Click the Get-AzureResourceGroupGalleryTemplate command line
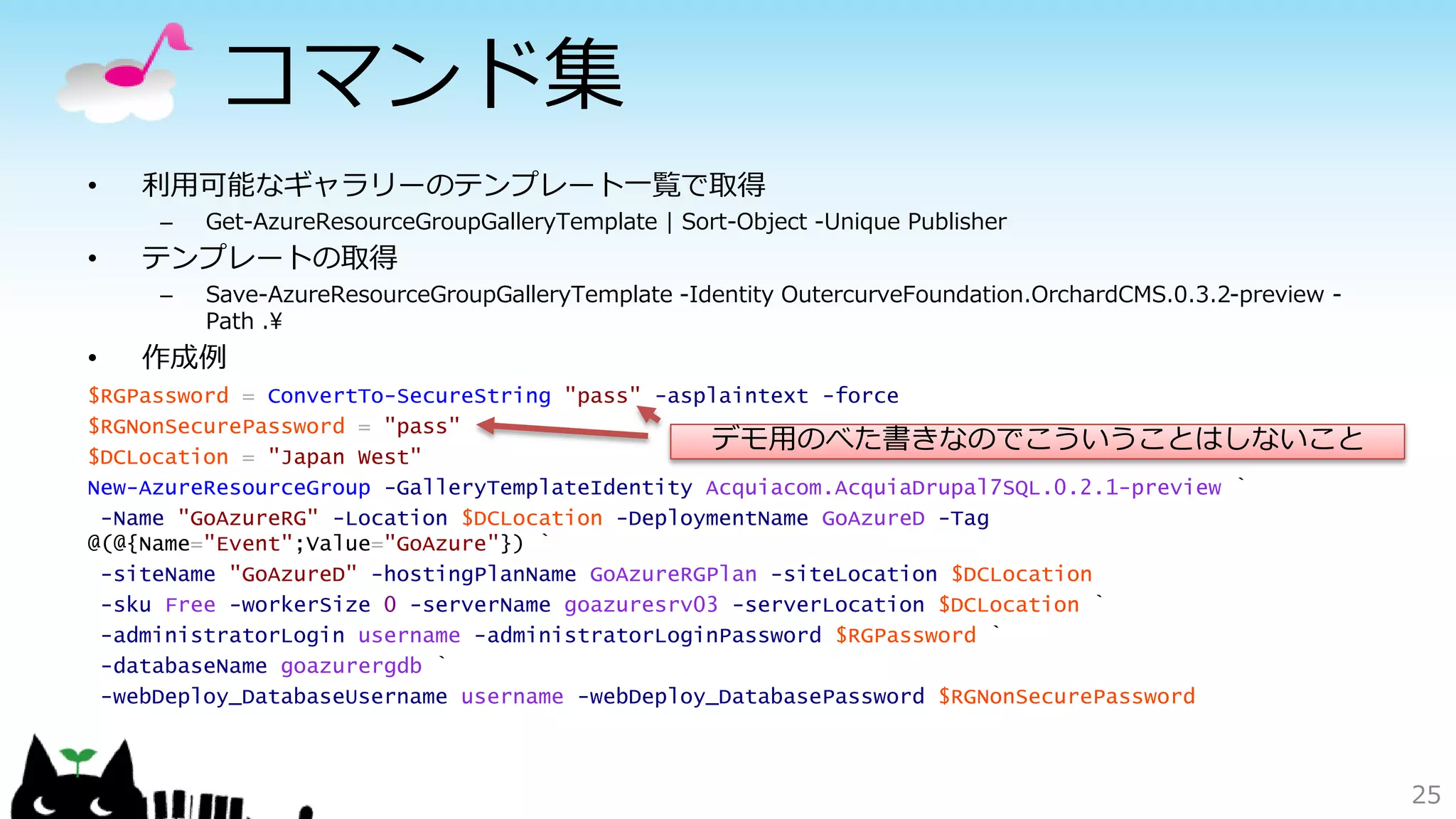1456x819 pixels. coord(606,222)
